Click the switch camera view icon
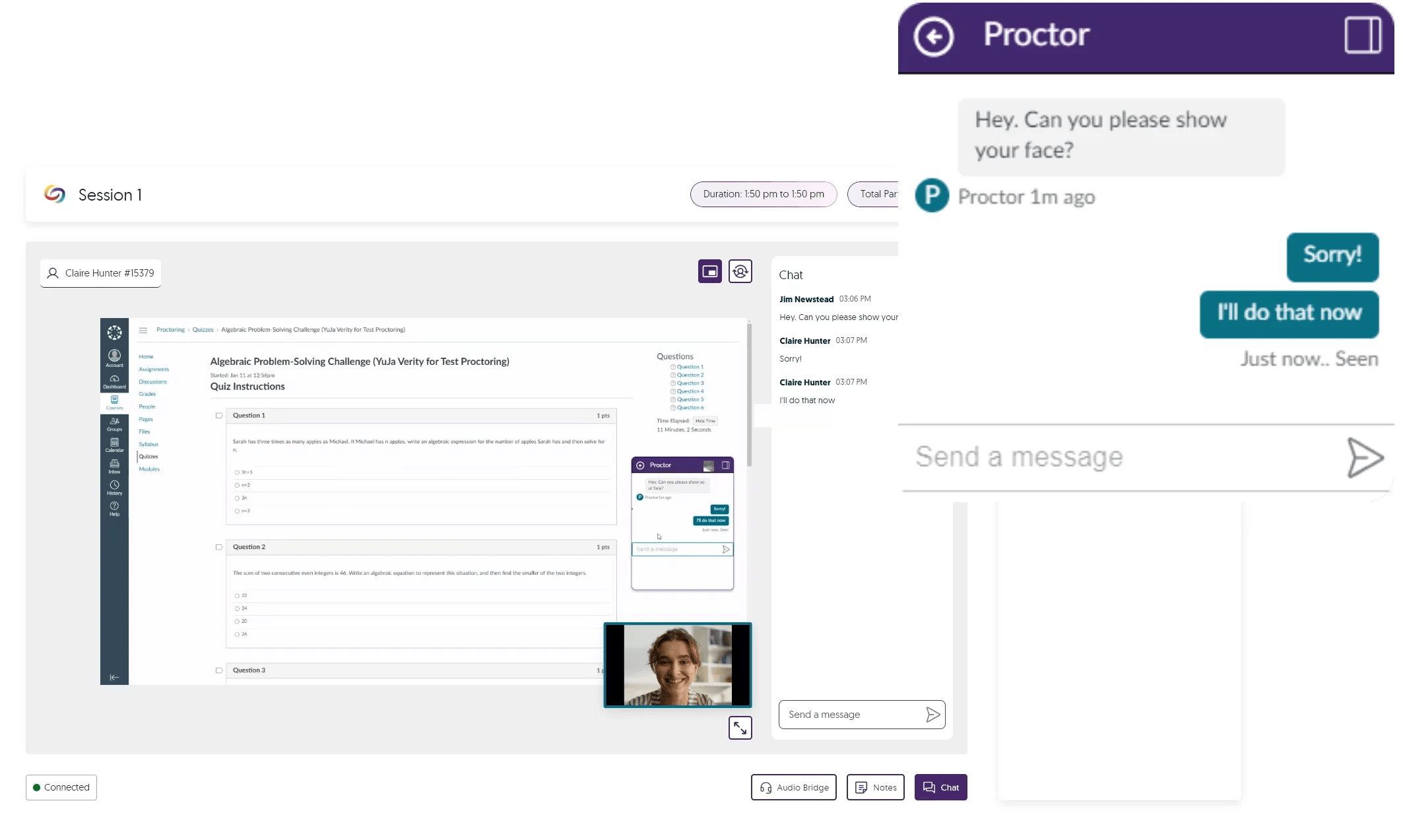The image size is (1403, 840). 740,271
